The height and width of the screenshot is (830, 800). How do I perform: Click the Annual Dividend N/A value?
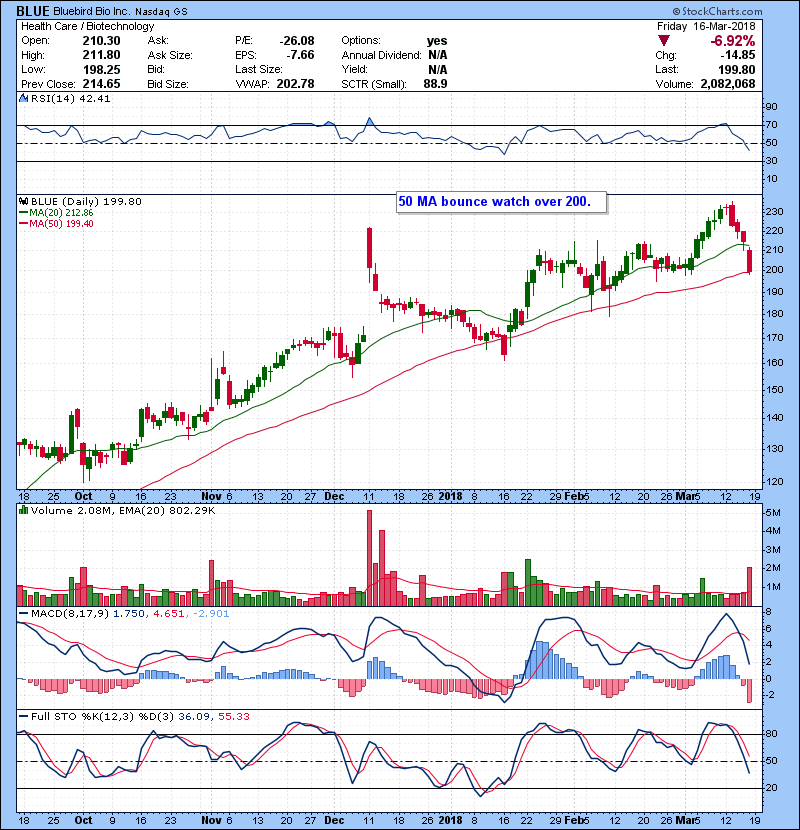[x=437, y=55]
